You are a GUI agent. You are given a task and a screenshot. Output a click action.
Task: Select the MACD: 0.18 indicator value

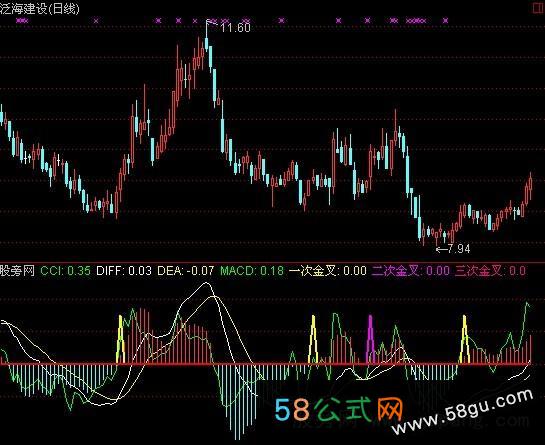[252, 271]
